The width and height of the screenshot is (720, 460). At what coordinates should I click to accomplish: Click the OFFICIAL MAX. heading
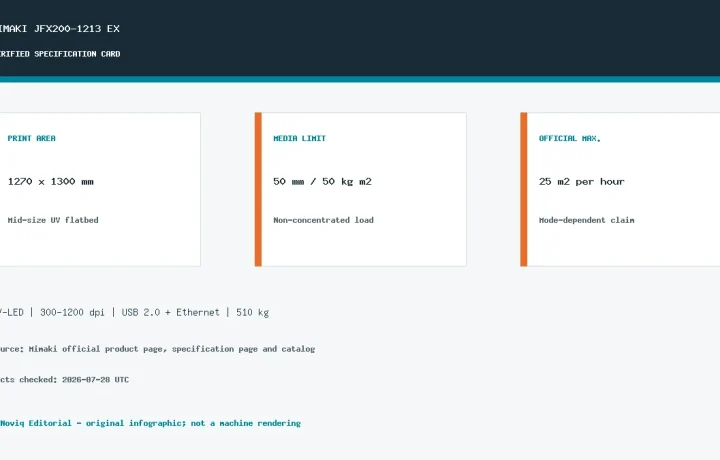coord(570,138)
